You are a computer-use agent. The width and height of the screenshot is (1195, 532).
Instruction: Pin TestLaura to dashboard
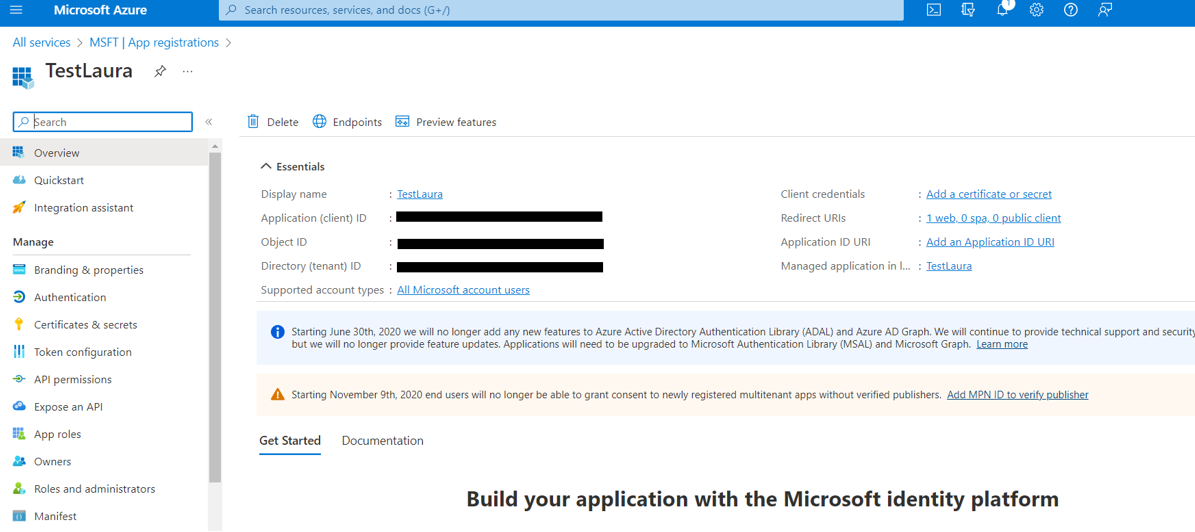point(159,71)
